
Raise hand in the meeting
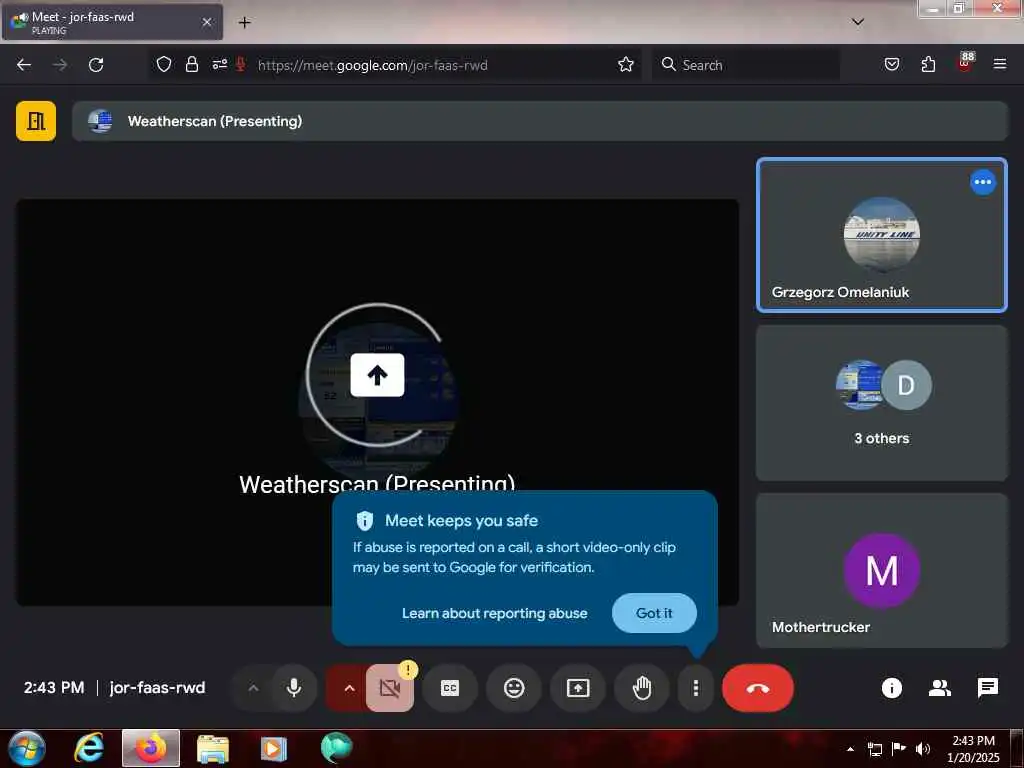click(x=642, y=688)
